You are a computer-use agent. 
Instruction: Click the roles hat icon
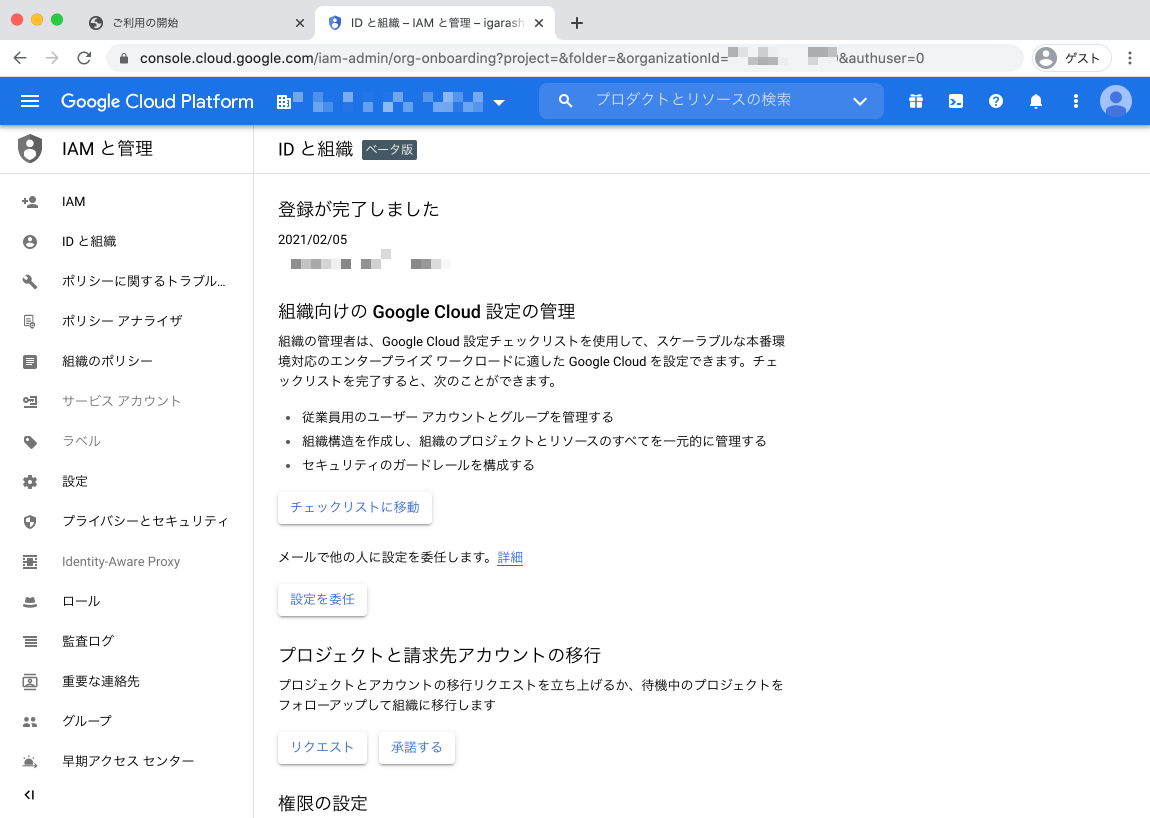click(x=30, y=602)
